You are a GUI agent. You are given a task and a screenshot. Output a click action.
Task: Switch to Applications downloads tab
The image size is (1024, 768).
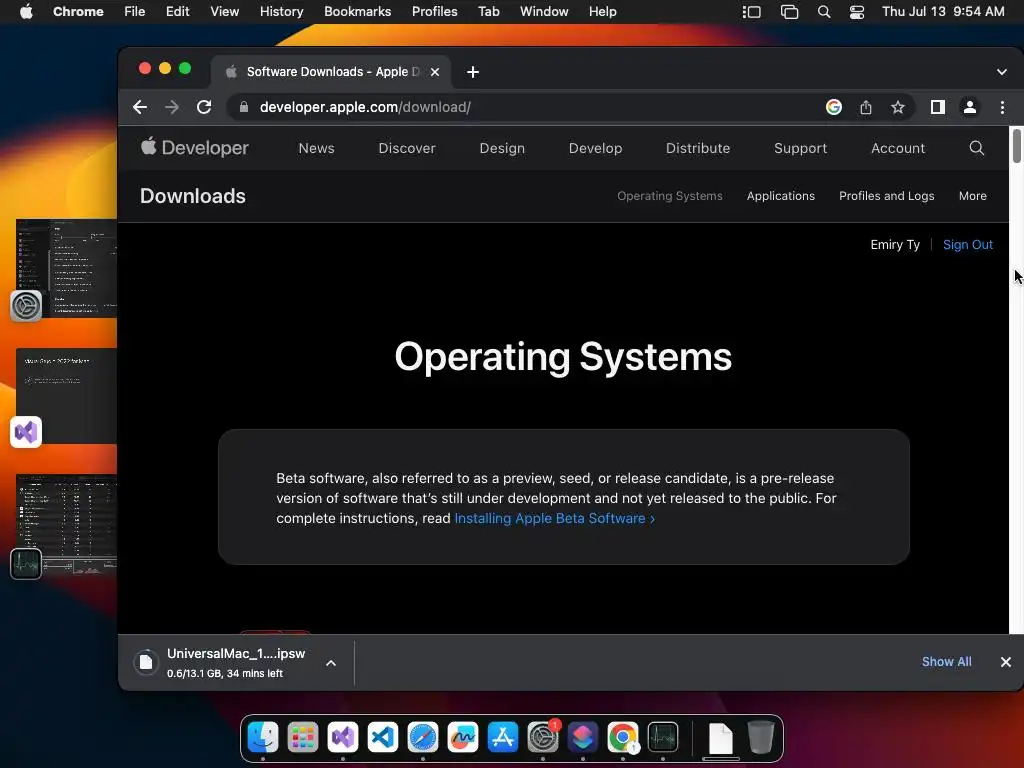pyautogui.click(x=780, y=196)
